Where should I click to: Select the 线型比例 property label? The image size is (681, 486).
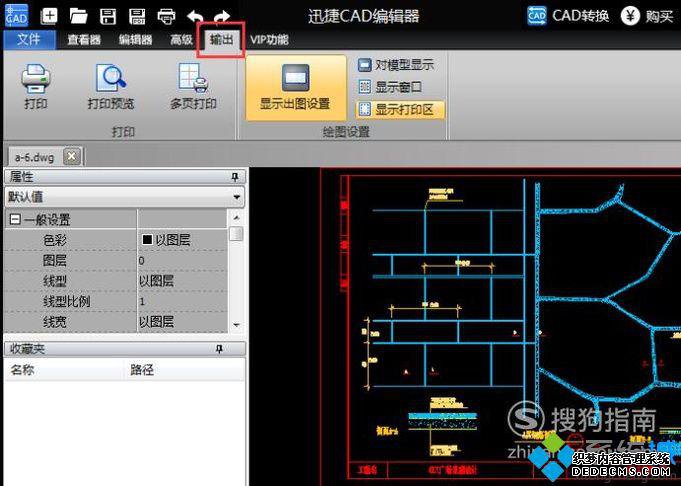66,301
